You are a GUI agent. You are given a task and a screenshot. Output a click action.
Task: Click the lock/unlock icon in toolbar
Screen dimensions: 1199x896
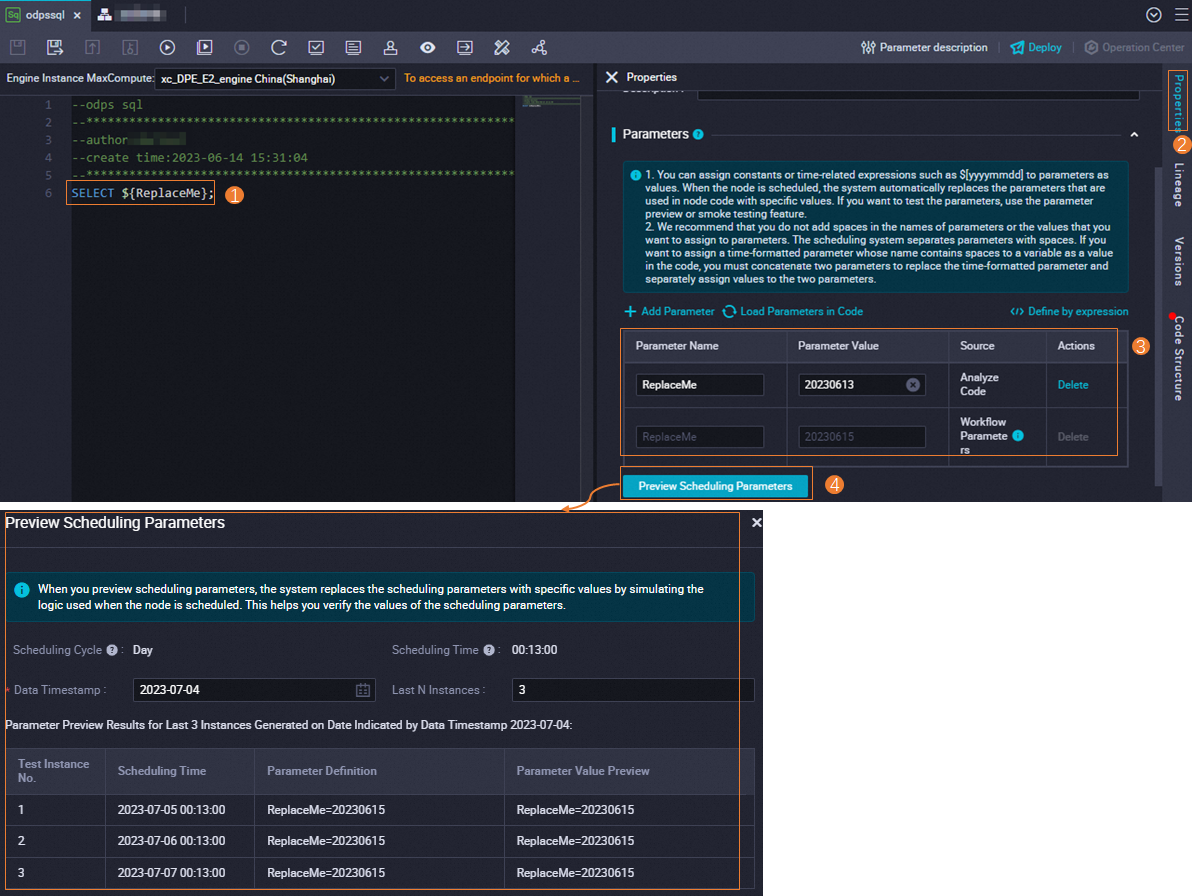(130, 47)
